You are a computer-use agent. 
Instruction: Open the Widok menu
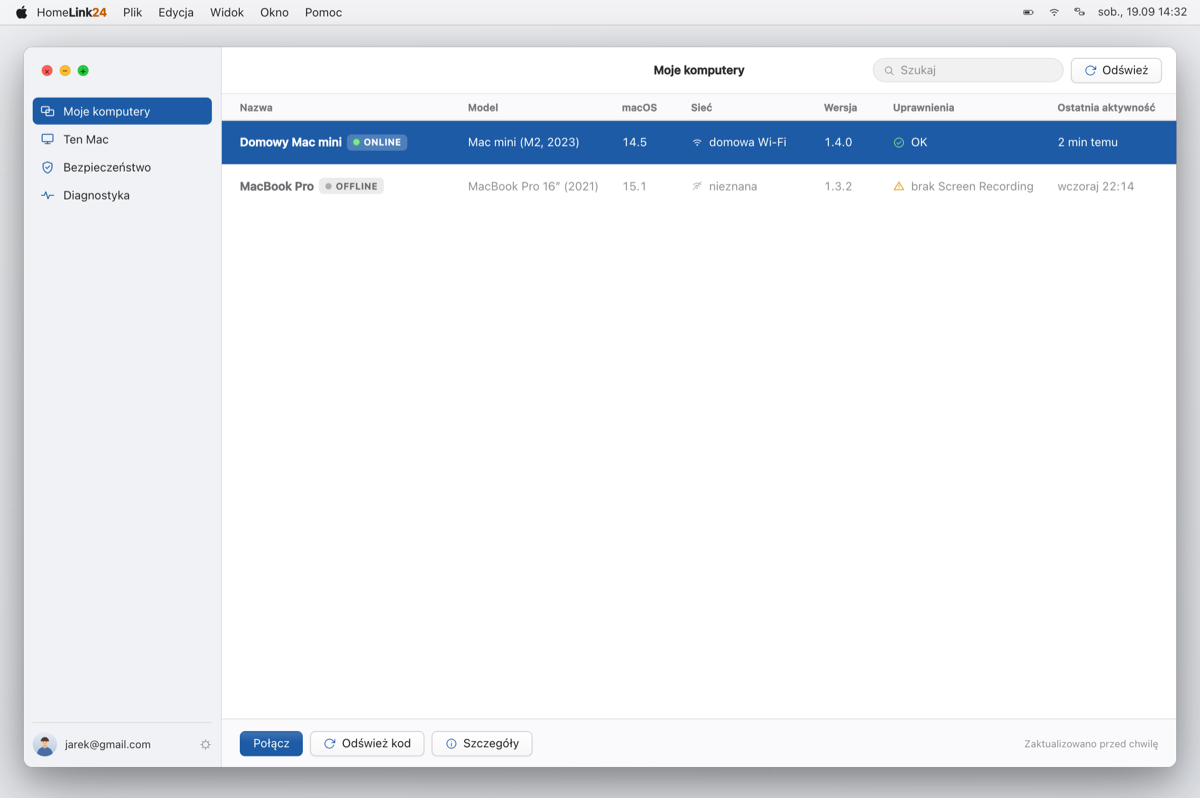(227, 12)
